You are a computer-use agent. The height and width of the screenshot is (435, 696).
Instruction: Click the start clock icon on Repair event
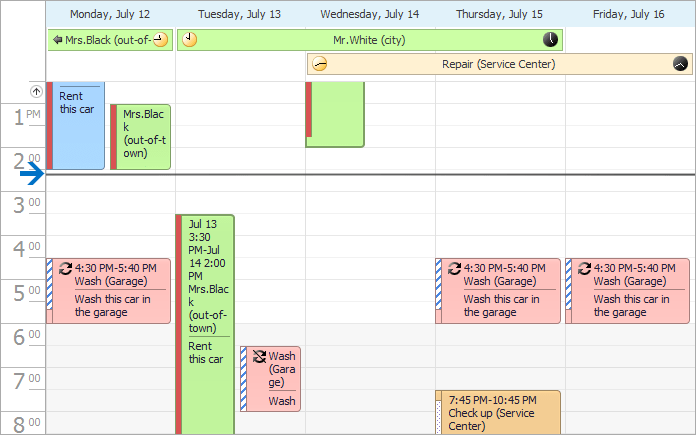319,64
